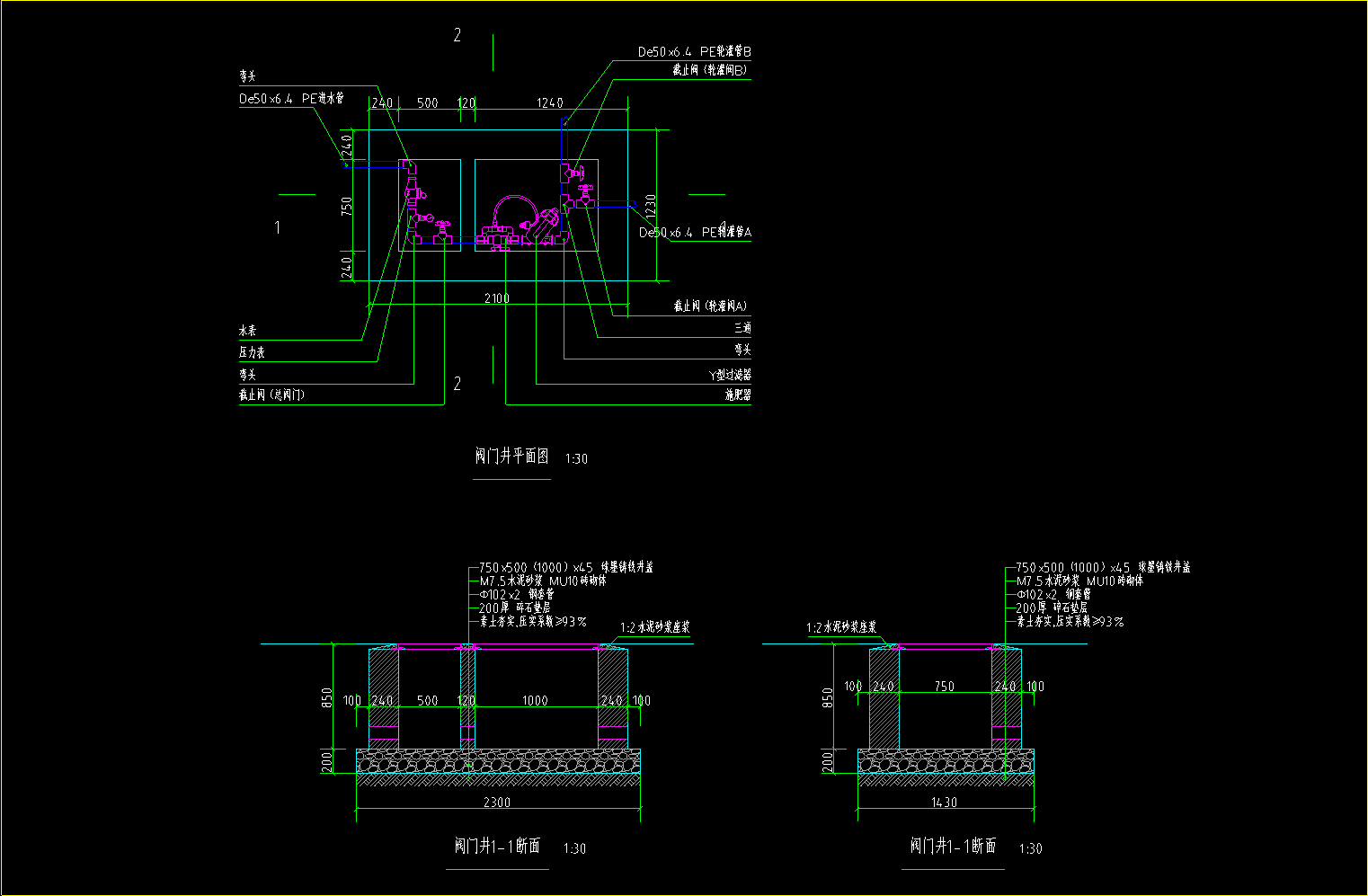Click the 截止阀(轮灌阀B) label
This screenshot has width=1368, height=896.
tap(709, 70)
